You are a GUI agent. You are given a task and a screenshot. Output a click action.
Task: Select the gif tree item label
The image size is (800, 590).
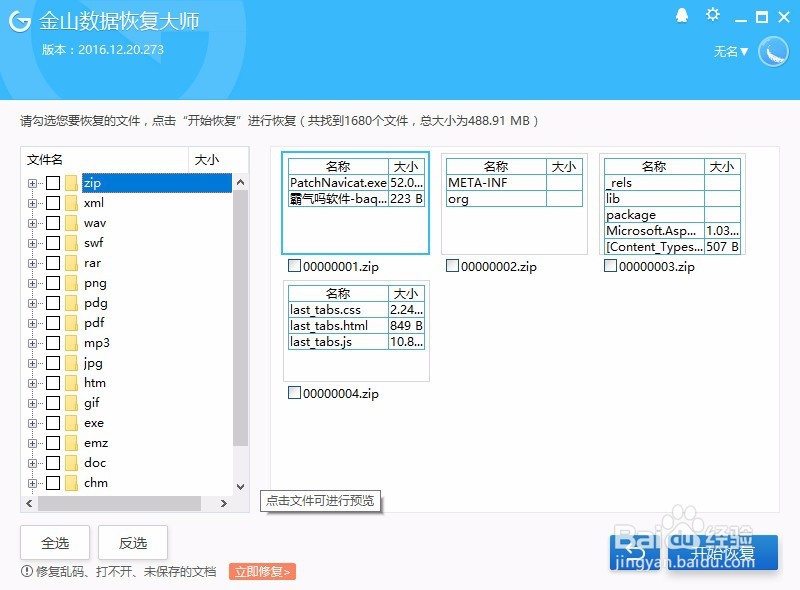click(x=92, y=403)
